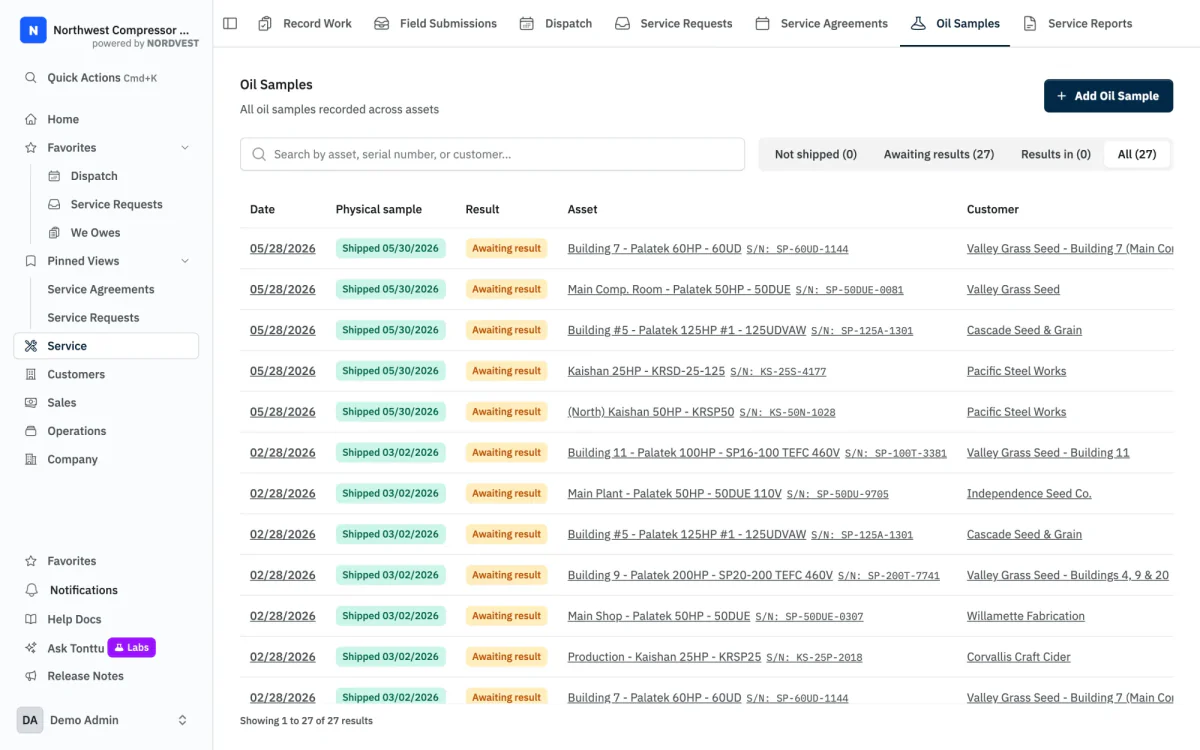Click the search magnifier icon in search field
1200x750 pixels.
click(259, 154)
